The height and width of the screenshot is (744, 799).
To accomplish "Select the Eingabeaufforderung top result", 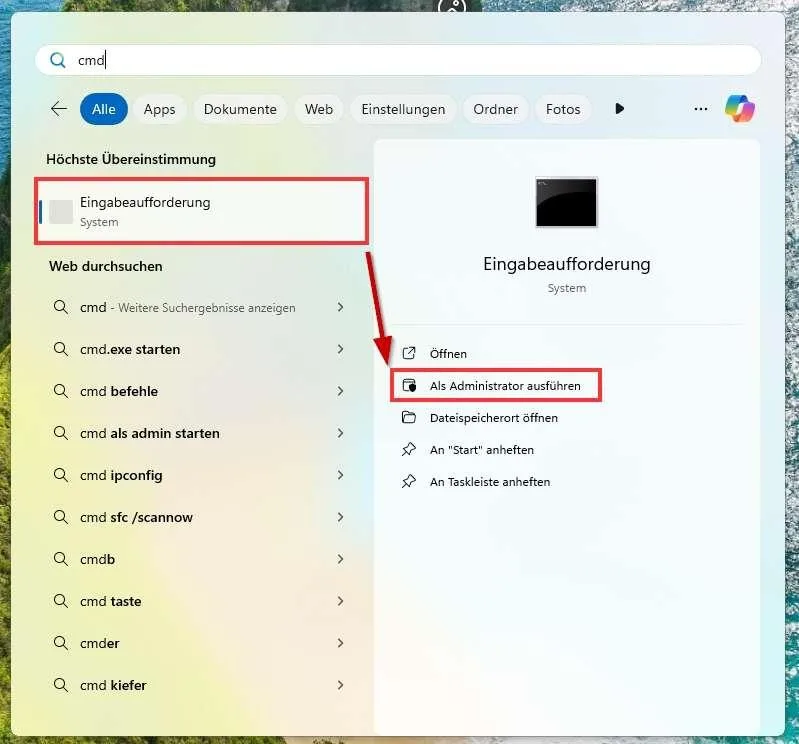I will click(x=202, y=211).
